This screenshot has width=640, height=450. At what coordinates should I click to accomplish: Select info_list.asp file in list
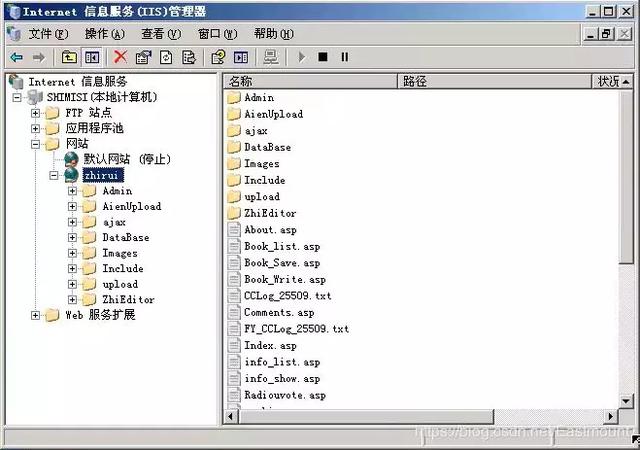[x=282, y=362]
